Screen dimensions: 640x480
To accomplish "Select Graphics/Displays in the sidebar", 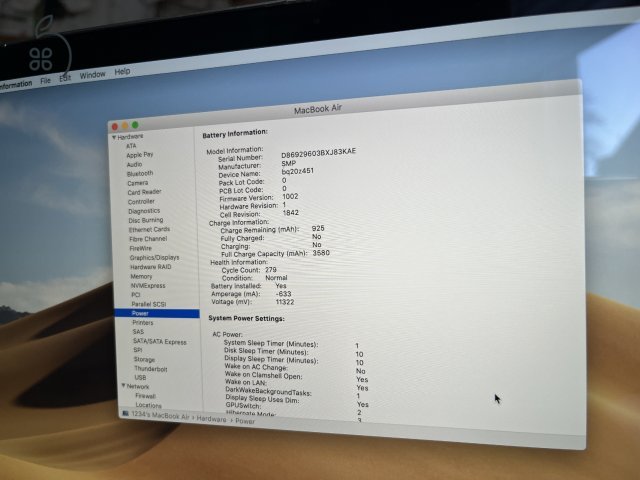I will point(155,258).
